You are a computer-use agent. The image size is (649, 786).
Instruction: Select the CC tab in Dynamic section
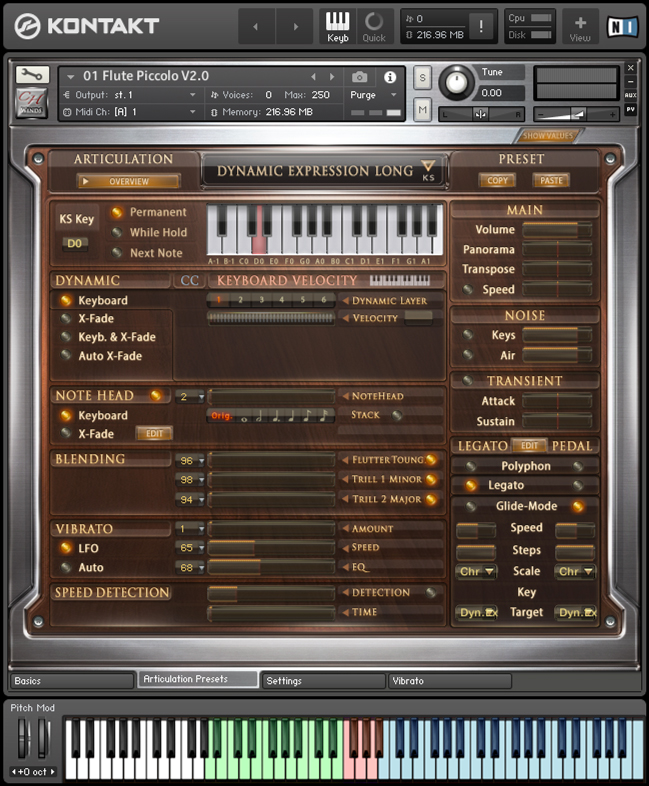(x=189, y=280)
